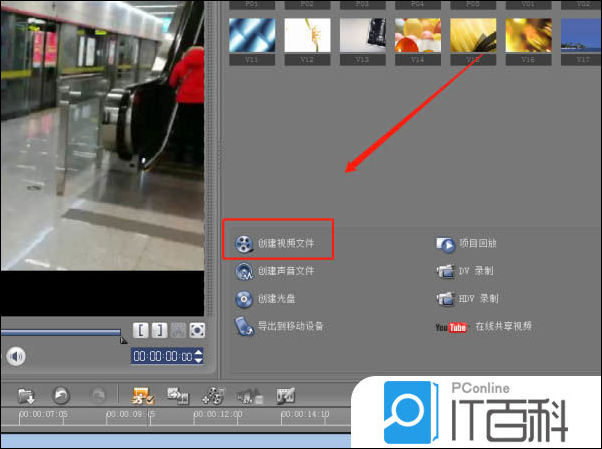Click the sound wave icon for creating sound file
The width and height of the screenshot is (602, 449).
pos(244,272)
